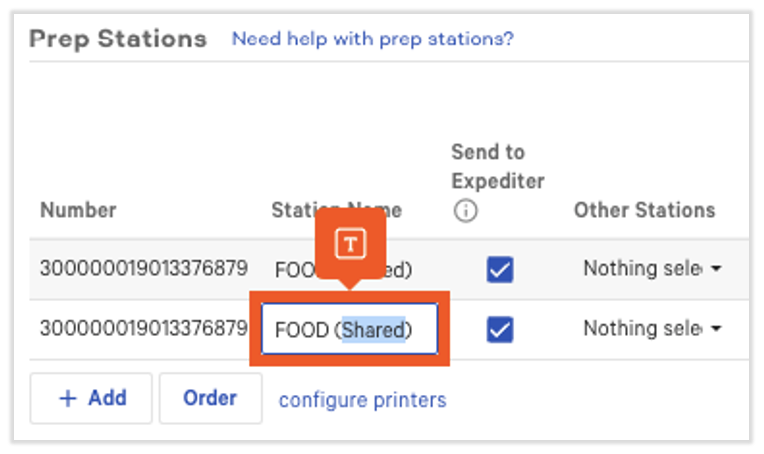
Task: Uncheck Send to Expediter in the first row
Action: [499, 269]
